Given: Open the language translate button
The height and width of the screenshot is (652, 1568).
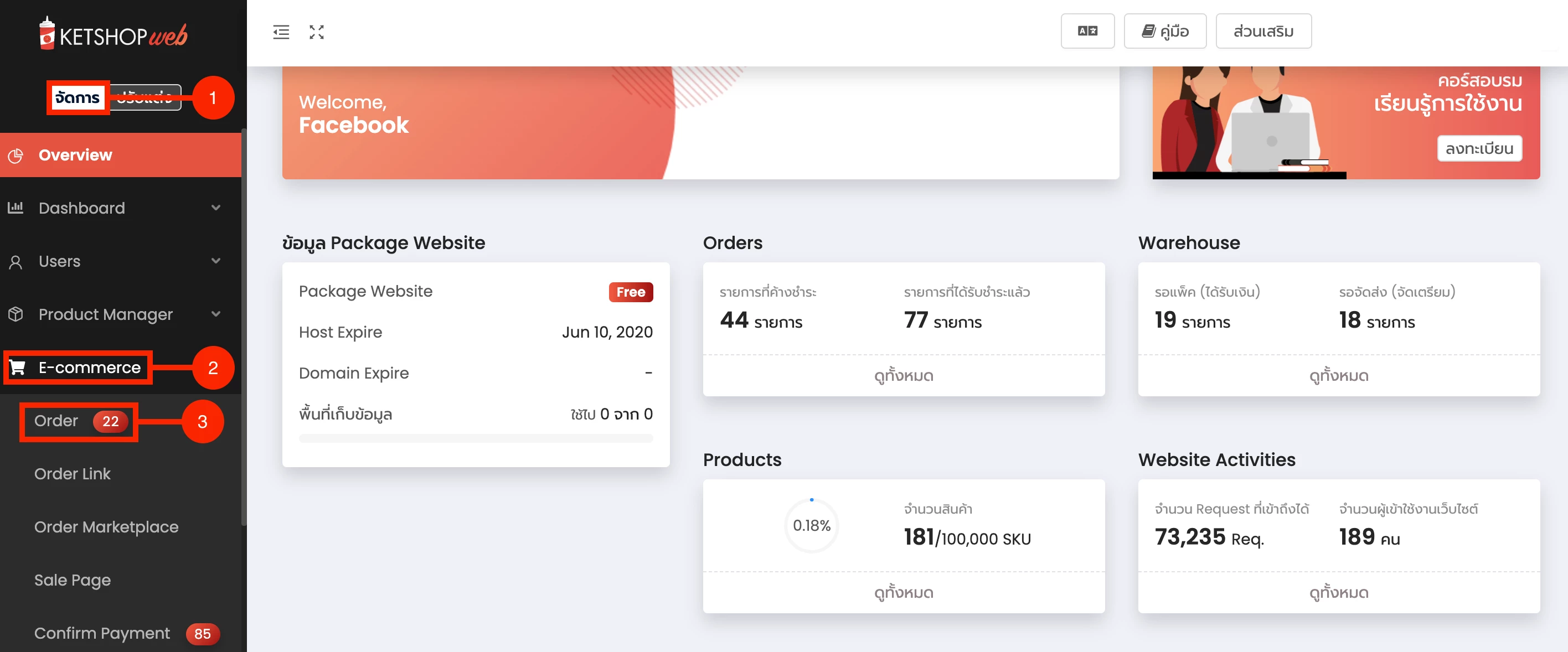Looking at the screenshot, I should [1087, 31].
